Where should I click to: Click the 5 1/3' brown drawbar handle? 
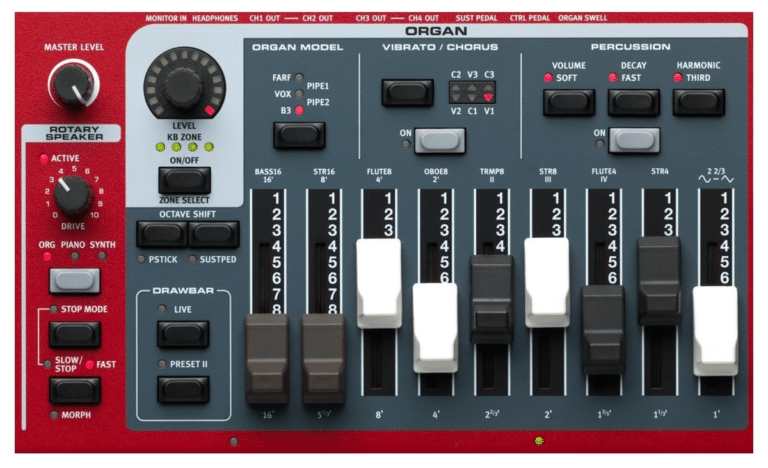pos(323,359)
